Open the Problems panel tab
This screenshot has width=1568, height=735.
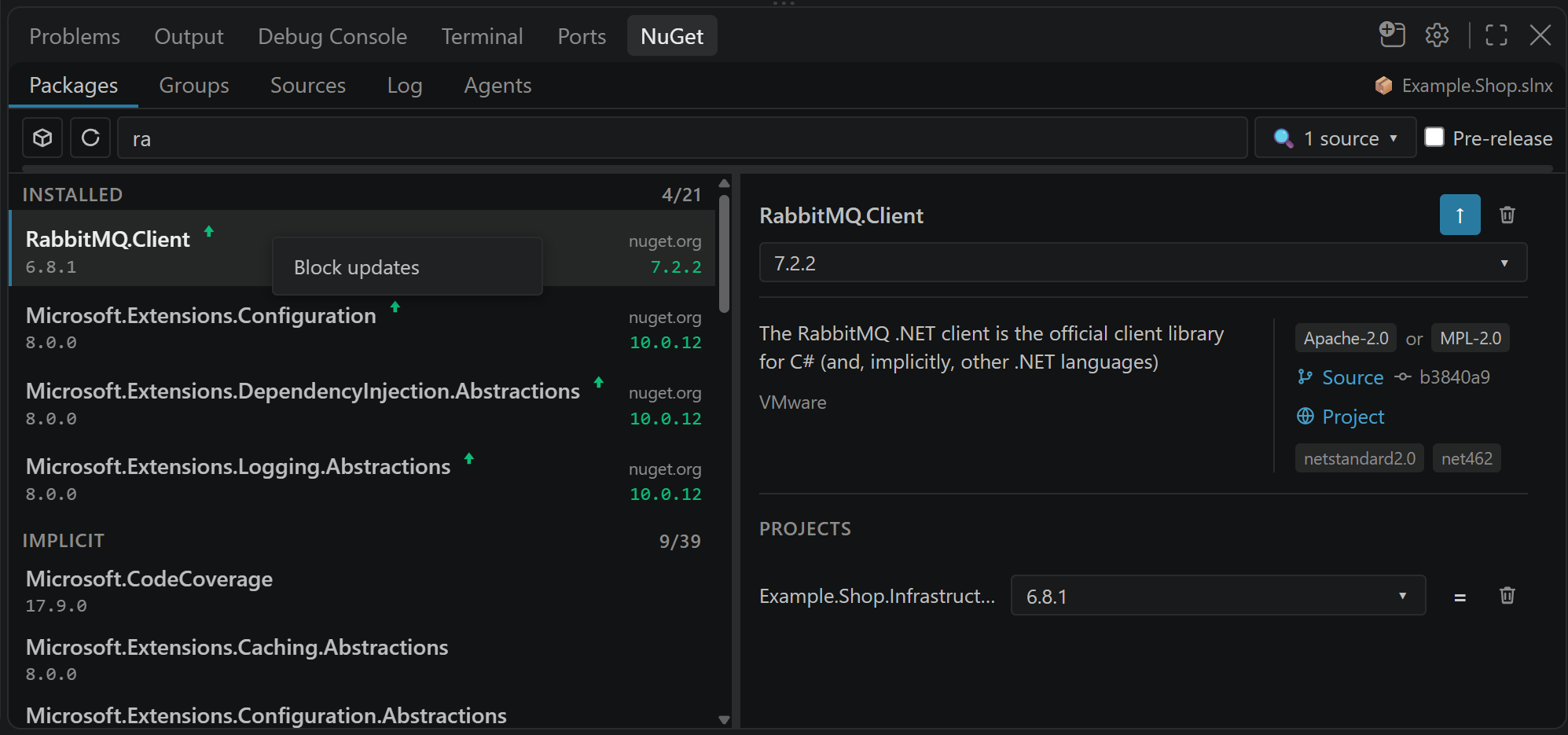75,36
